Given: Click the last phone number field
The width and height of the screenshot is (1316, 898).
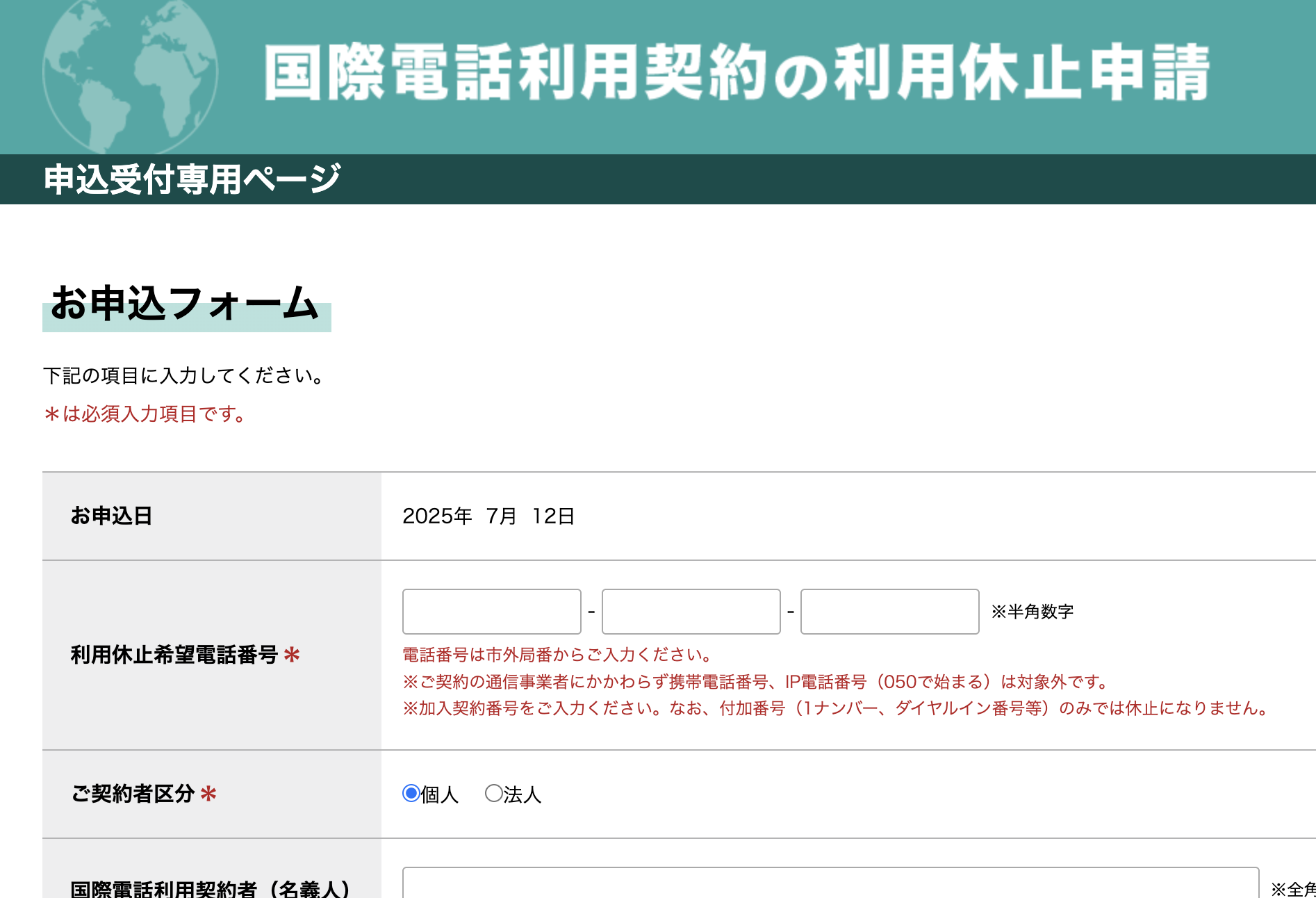Looking at the screenshot, I should coord(890,612).
